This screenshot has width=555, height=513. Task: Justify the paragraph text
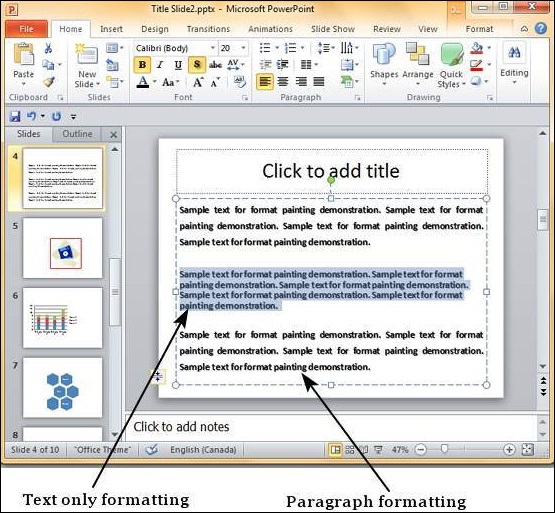[x=319, y=82]
